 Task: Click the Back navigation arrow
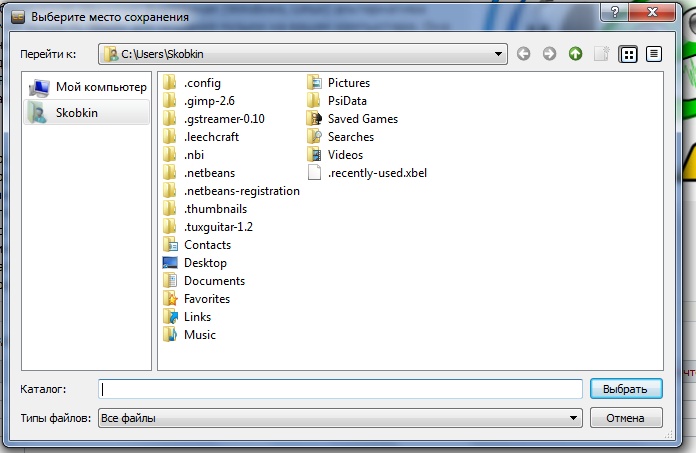(x=524, y=54)
